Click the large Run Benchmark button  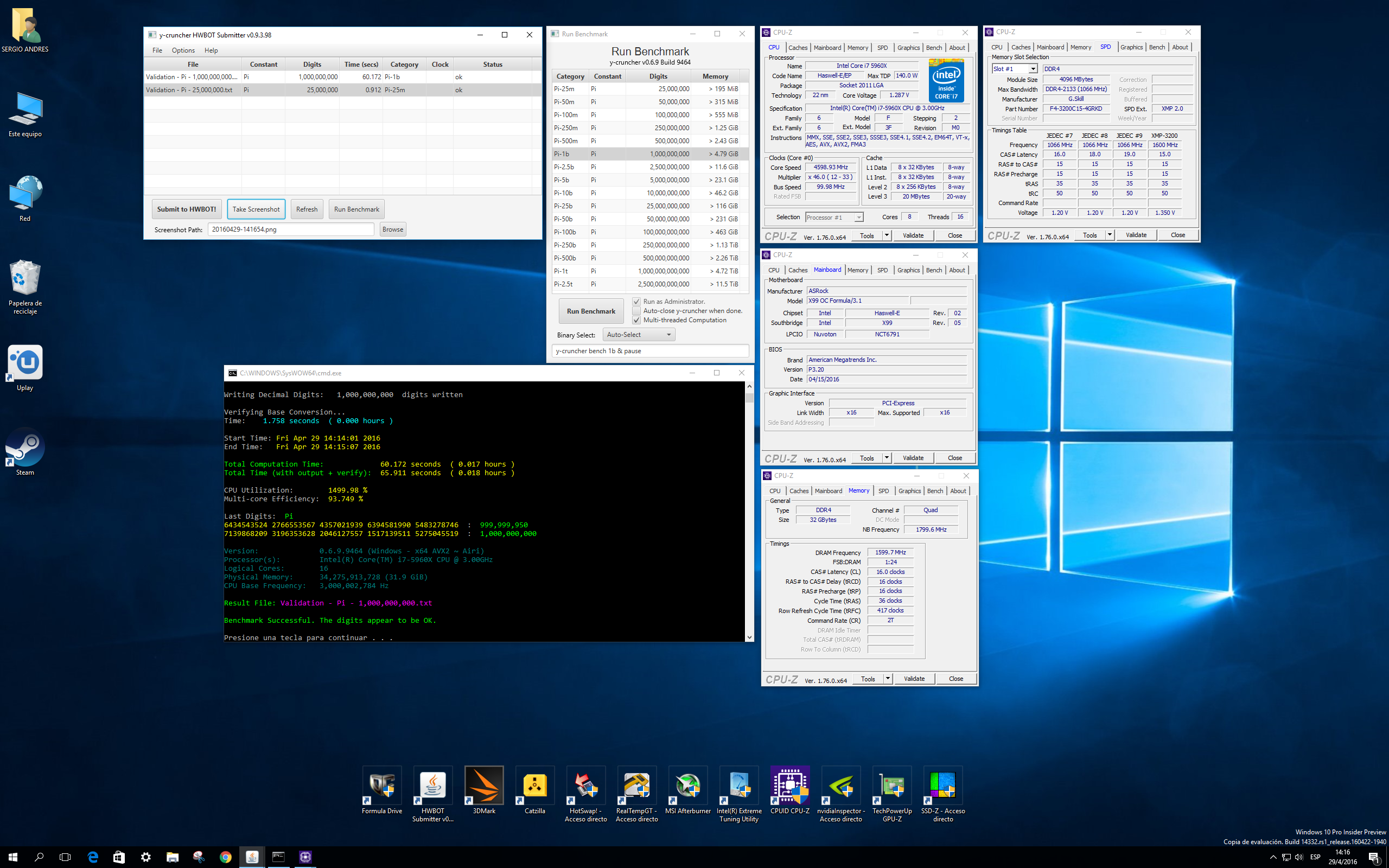tap(591, 311)
